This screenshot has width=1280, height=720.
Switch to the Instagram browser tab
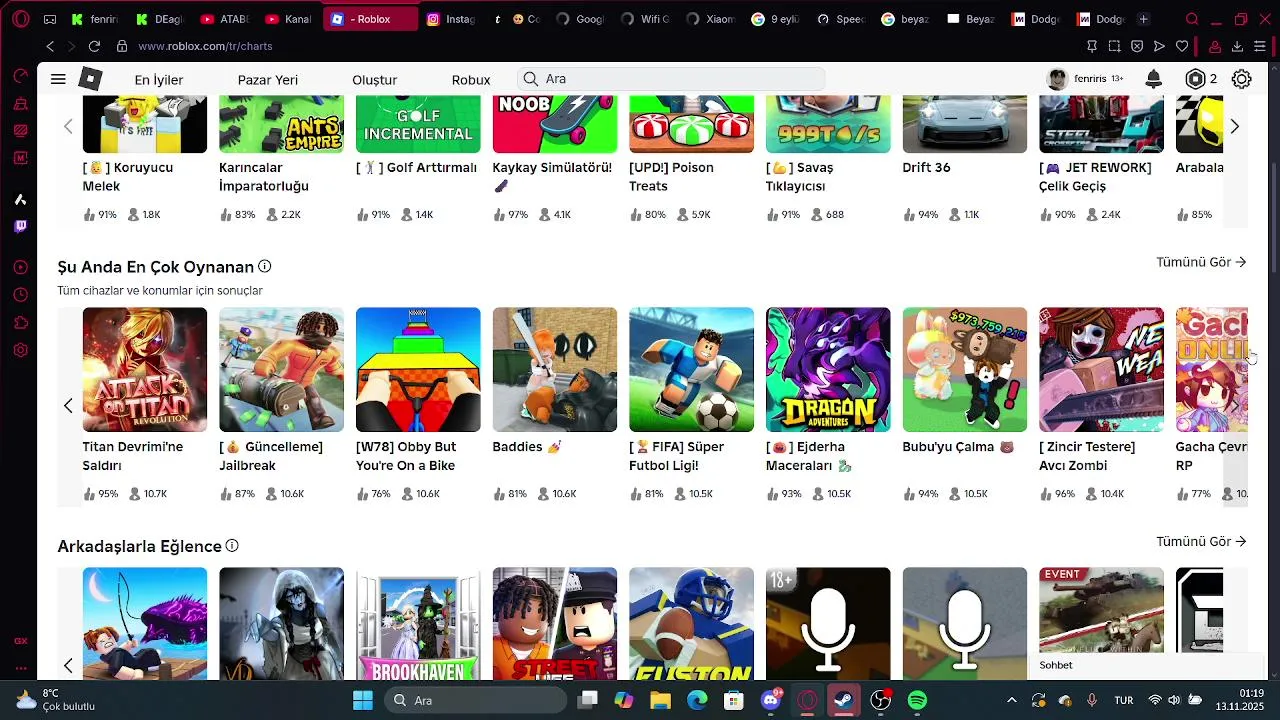click(450, 19)
